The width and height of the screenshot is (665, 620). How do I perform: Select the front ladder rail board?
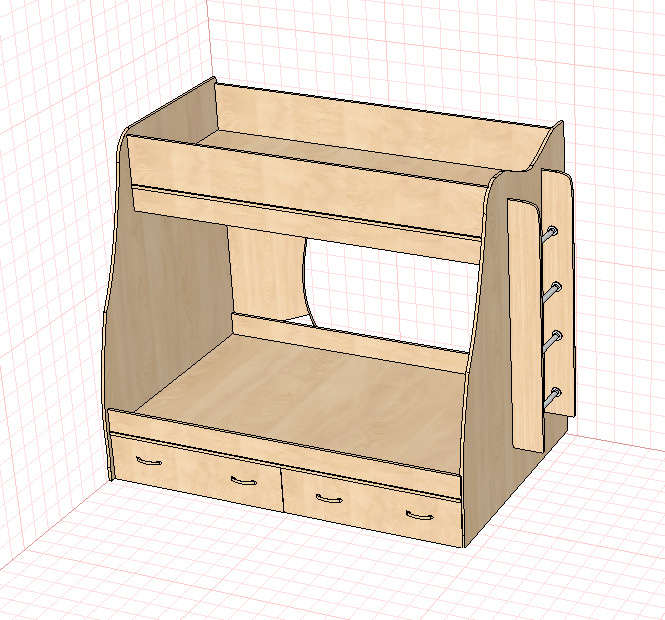pyautogui.click(x=525, y=324)
